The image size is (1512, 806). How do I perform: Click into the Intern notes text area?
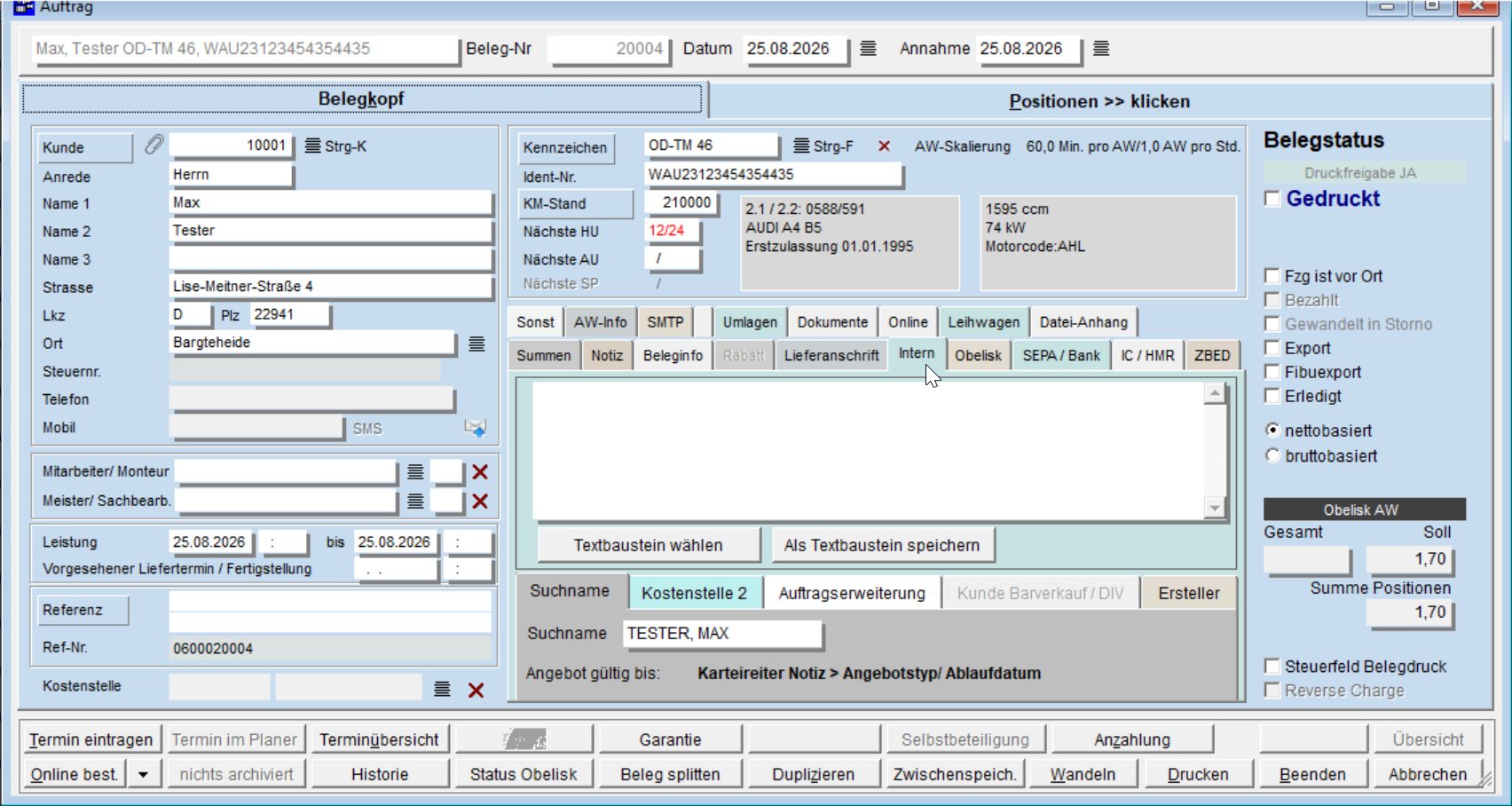pos(868,451)
